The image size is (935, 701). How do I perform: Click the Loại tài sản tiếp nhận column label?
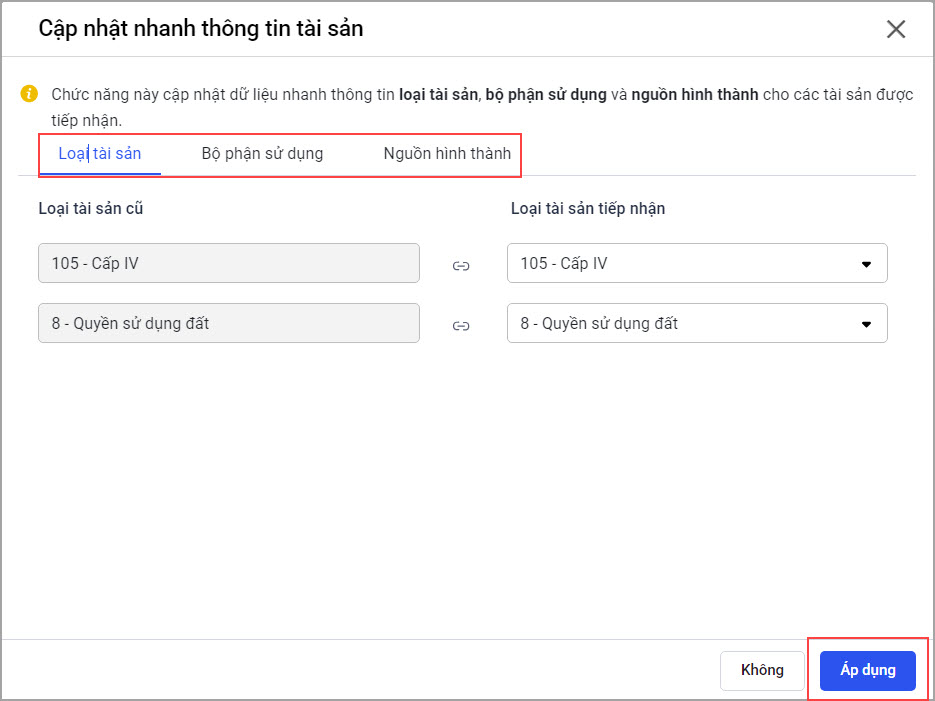pyautogui.click(x=588, y=209)
